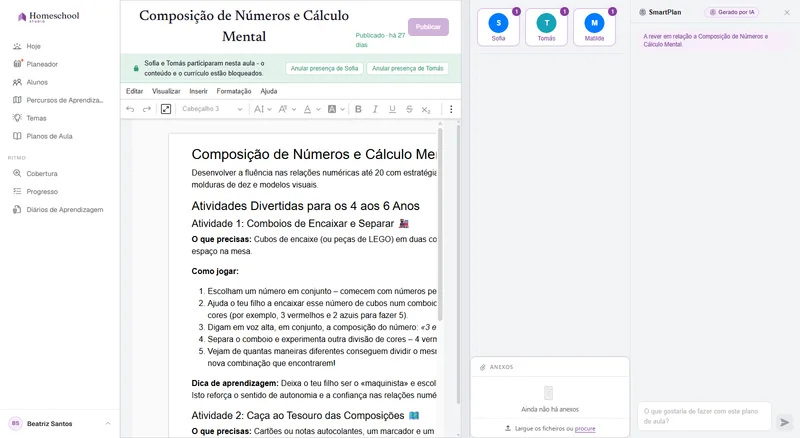Screen dimensions: 800x438
Task: Click the SmartPlan panel icon
Action: click(x=642, y=12)
